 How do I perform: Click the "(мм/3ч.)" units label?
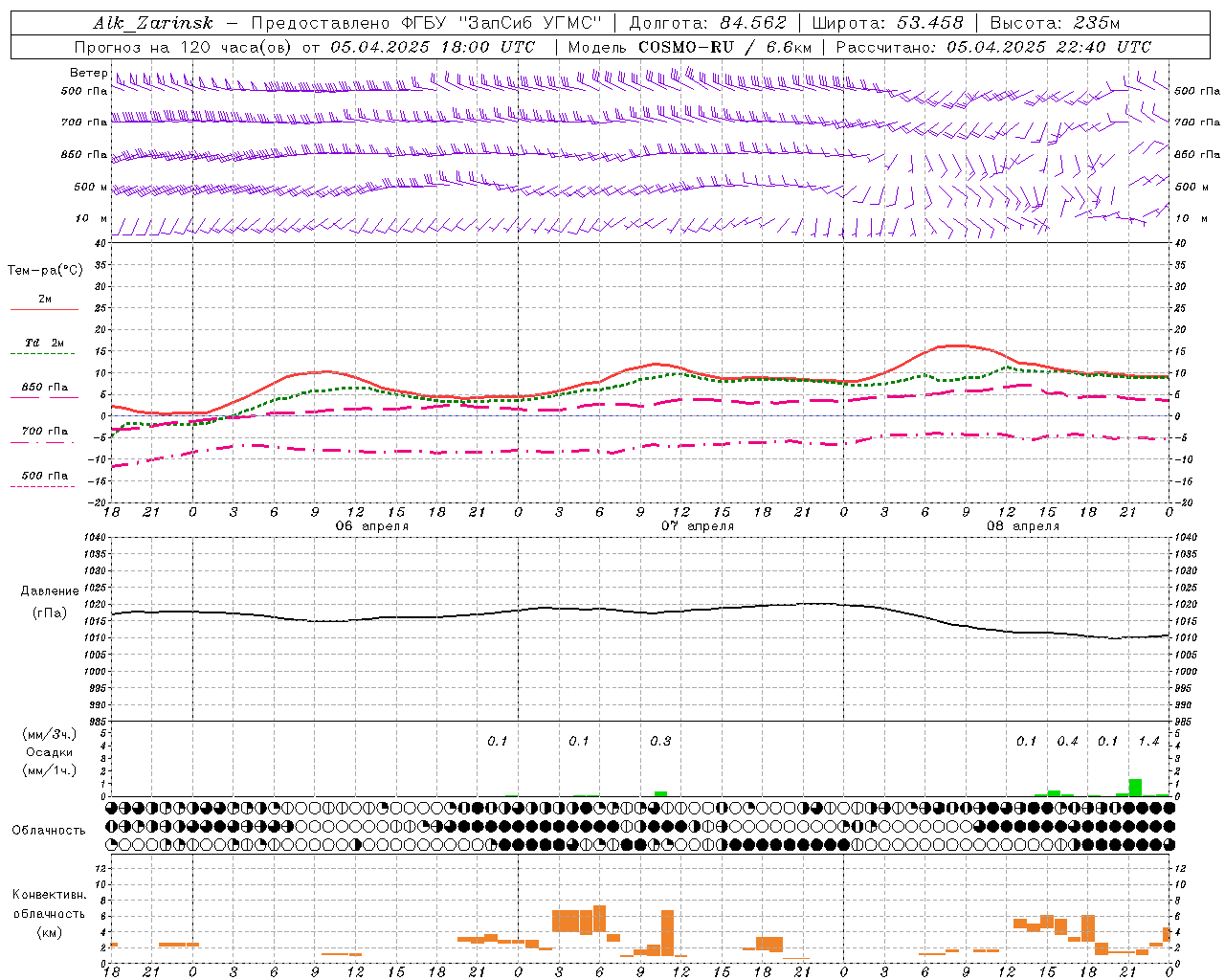(x=50, y=734)
